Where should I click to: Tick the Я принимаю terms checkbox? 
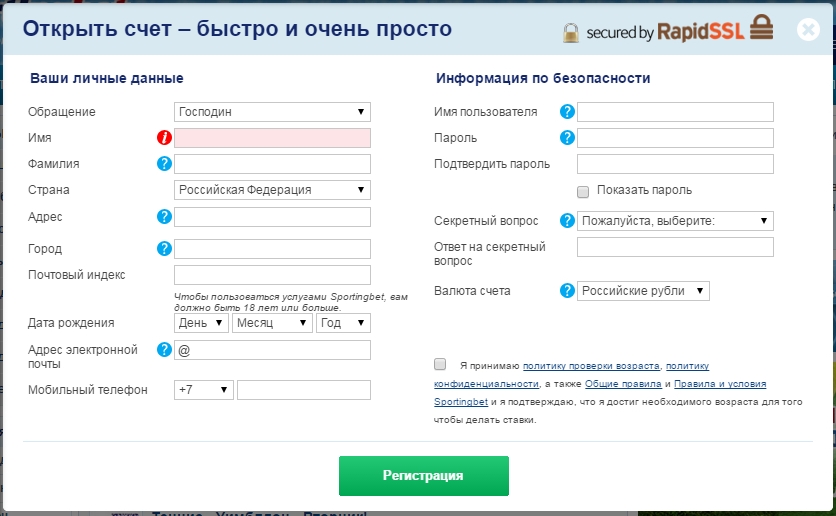pos(440,364)
